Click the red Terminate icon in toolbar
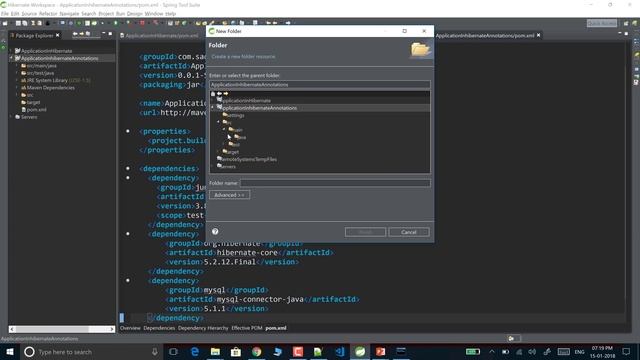 click(x=142, y=23)
